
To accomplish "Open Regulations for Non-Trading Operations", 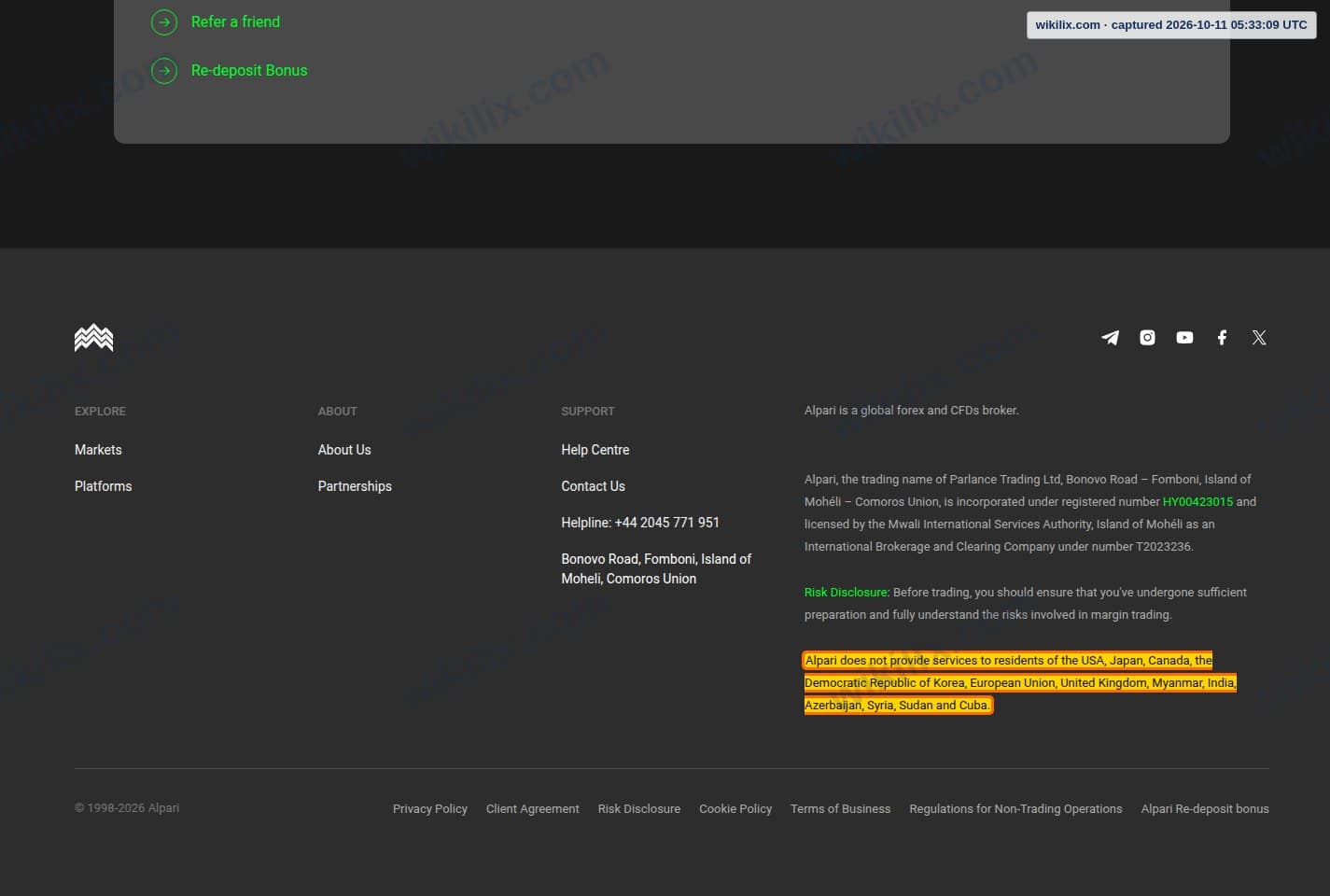I will [x=1015, y=809].
